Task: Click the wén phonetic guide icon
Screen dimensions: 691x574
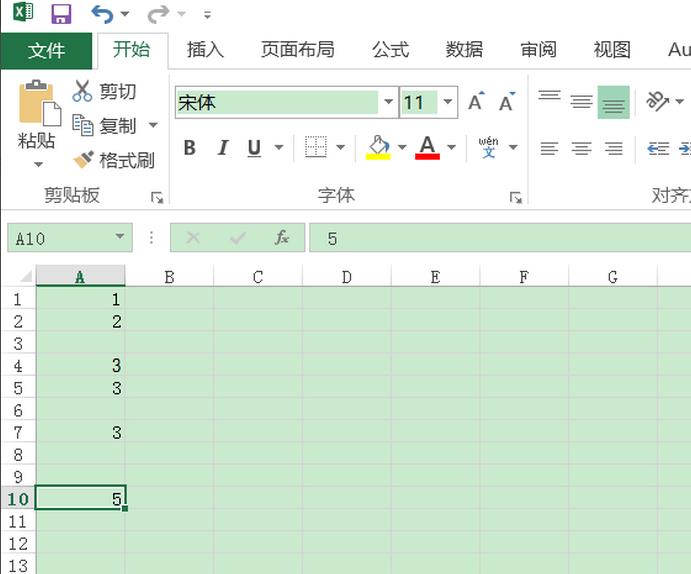Action: click(x=489, y=147)
